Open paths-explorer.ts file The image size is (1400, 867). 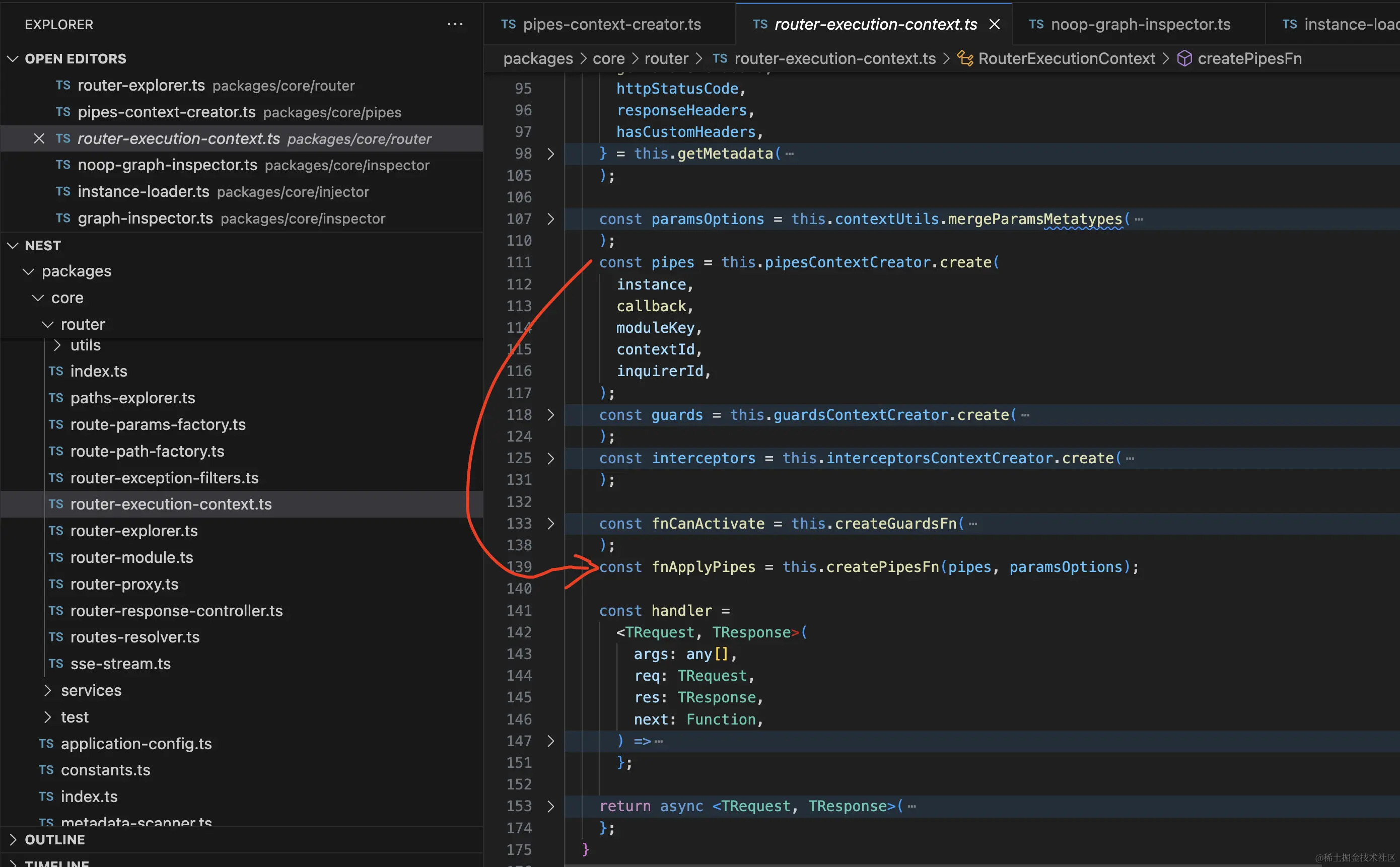[241, 398]
